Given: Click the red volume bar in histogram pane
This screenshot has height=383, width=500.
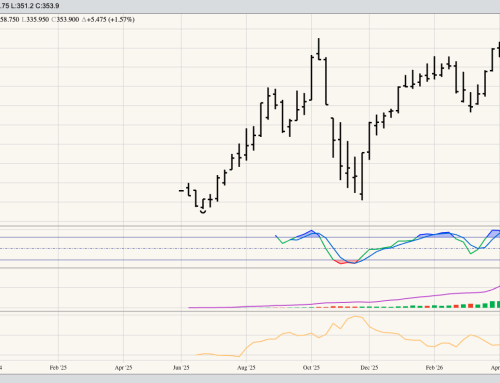Looking at the screenshot, I should tap(470, 306).
